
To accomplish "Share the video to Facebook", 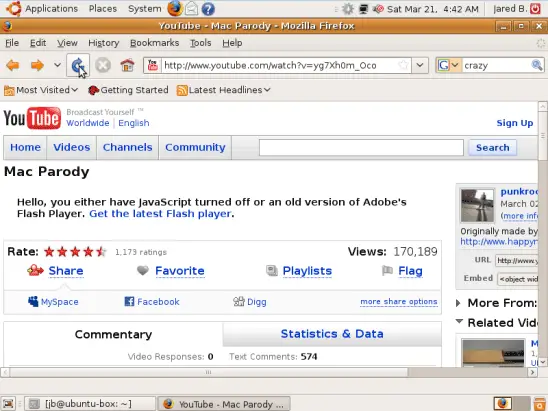I will pos(152,302).
